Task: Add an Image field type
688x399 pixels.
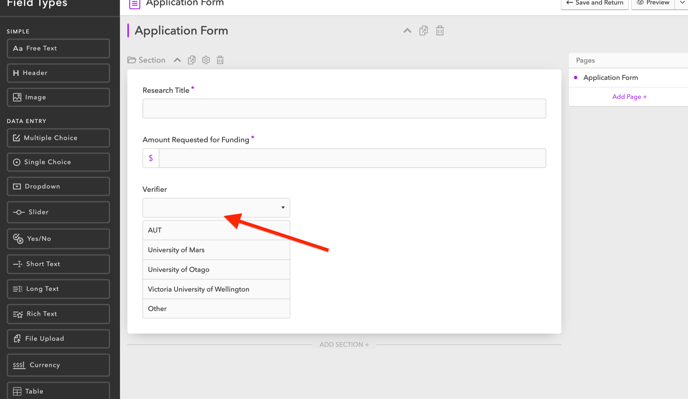Action: [x=58, y=97]
